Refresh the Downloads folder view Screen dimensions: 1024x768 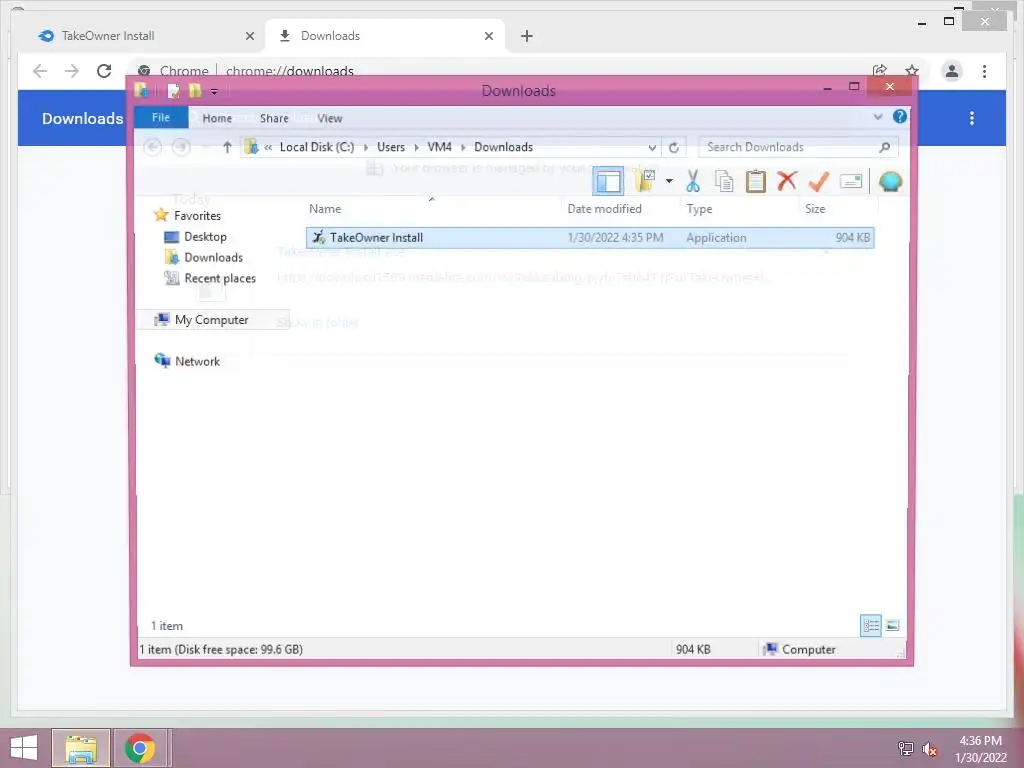click(x=674, y=148)
